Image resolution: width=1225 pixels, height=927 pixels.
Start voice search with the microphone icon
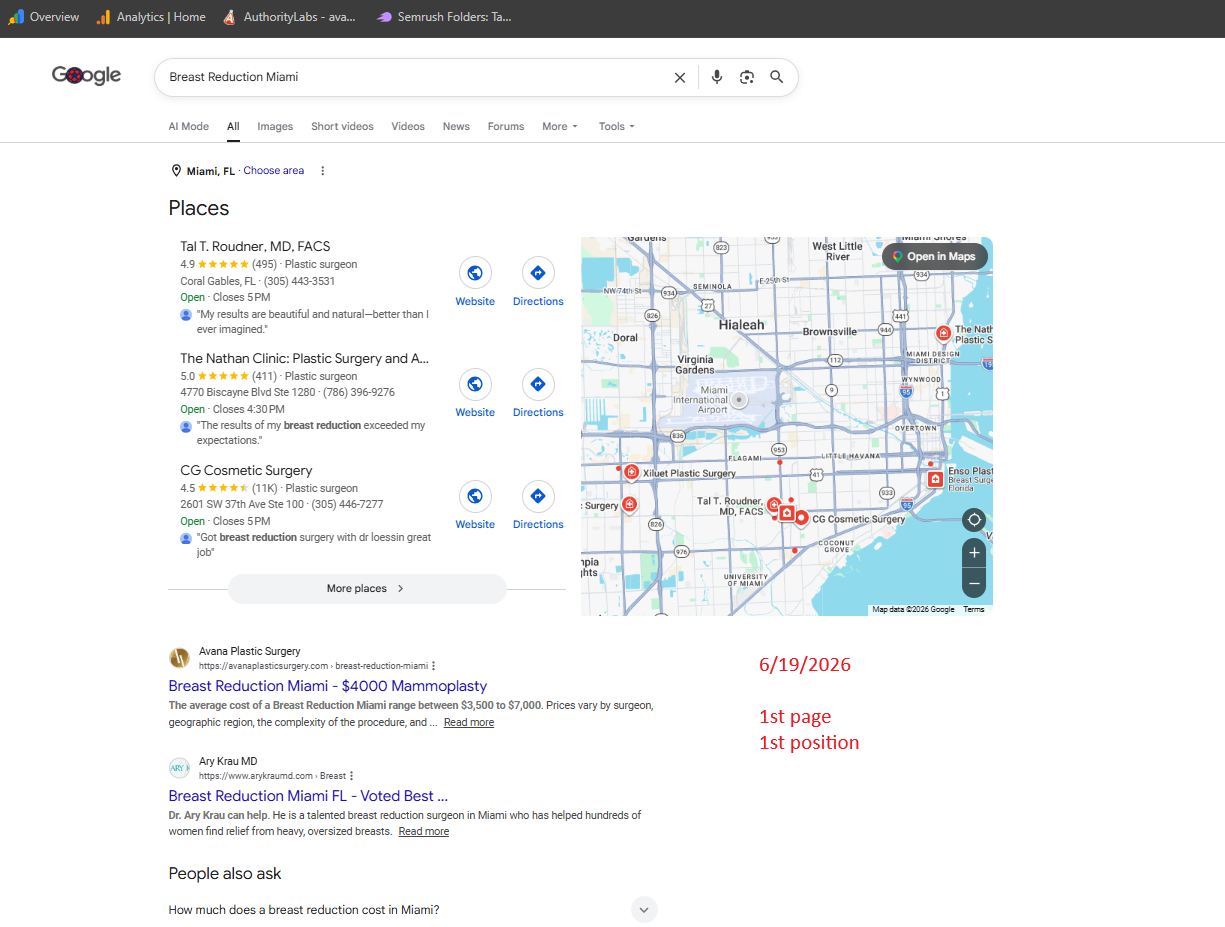(x=716, y=77)
